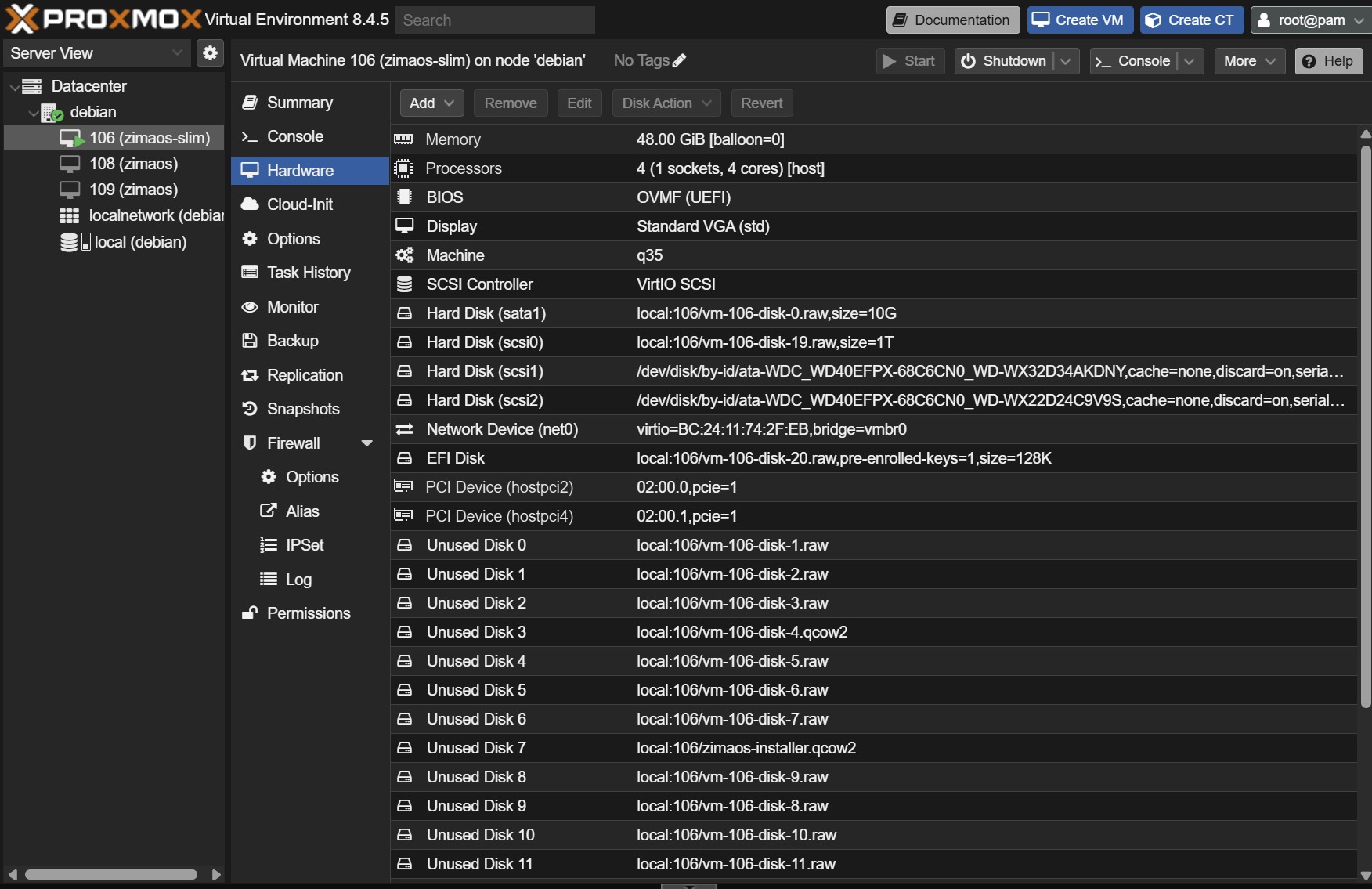This screenshot has width=1372, height=889.
Task: Collapse the Datacenter tree node
Action: 15,87
